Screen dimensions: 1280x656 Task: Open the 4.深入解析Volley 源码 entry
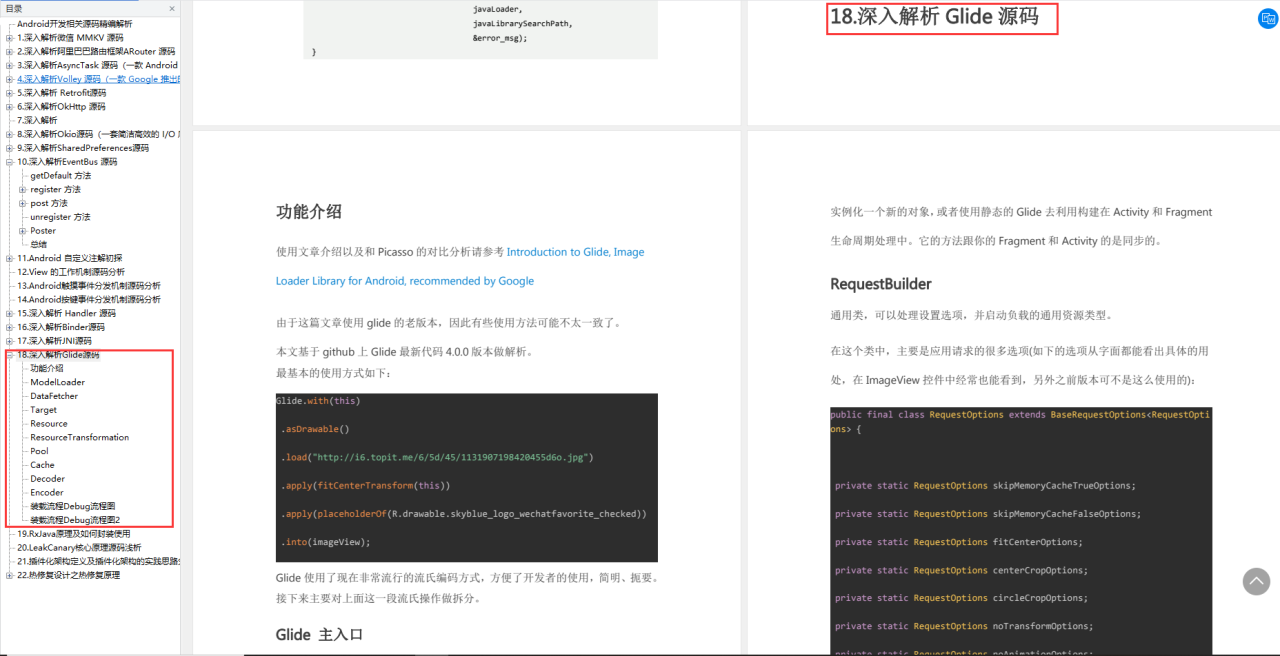point(98,79)
